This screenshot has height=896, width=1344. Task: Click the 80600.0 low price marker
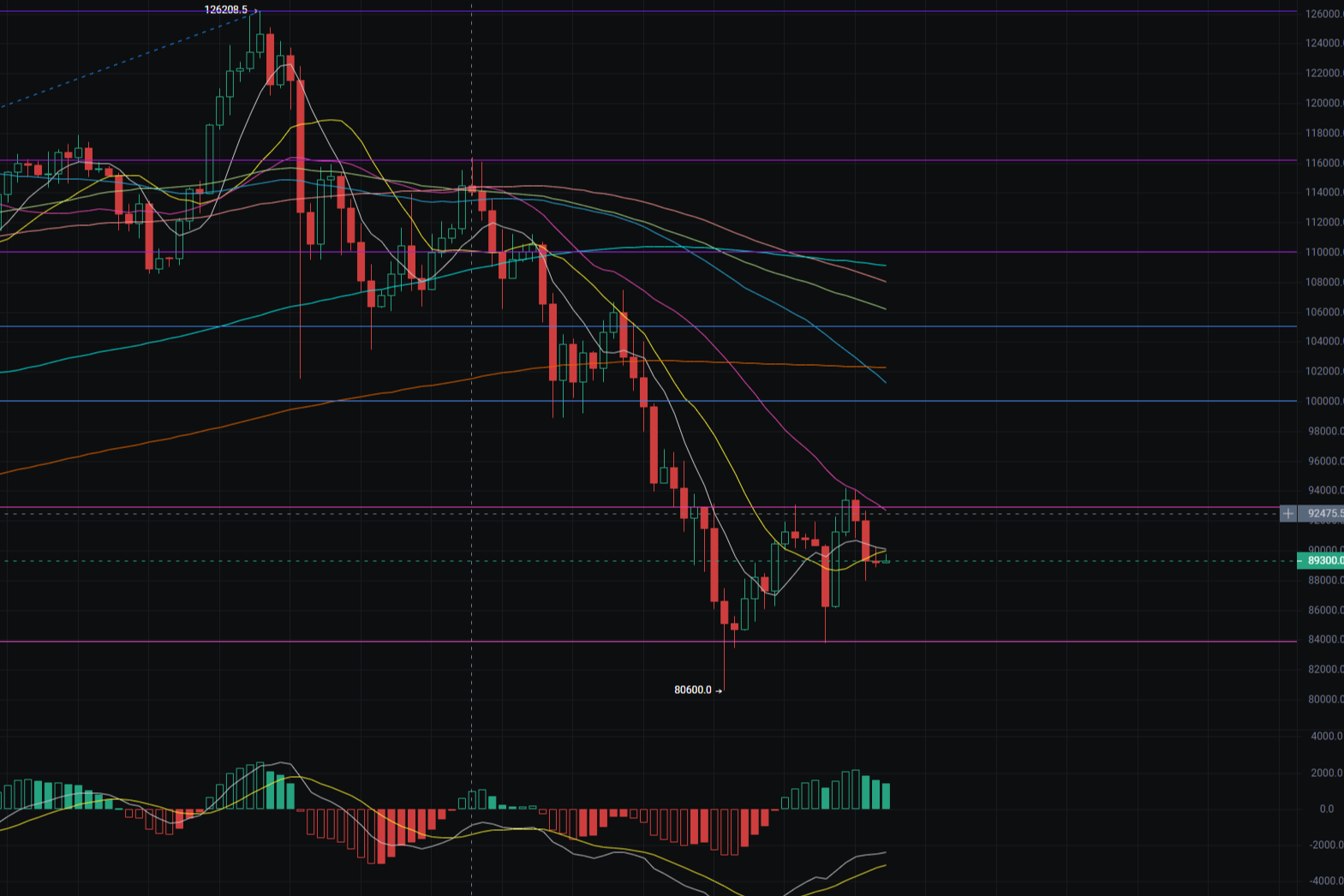(693, 690)
